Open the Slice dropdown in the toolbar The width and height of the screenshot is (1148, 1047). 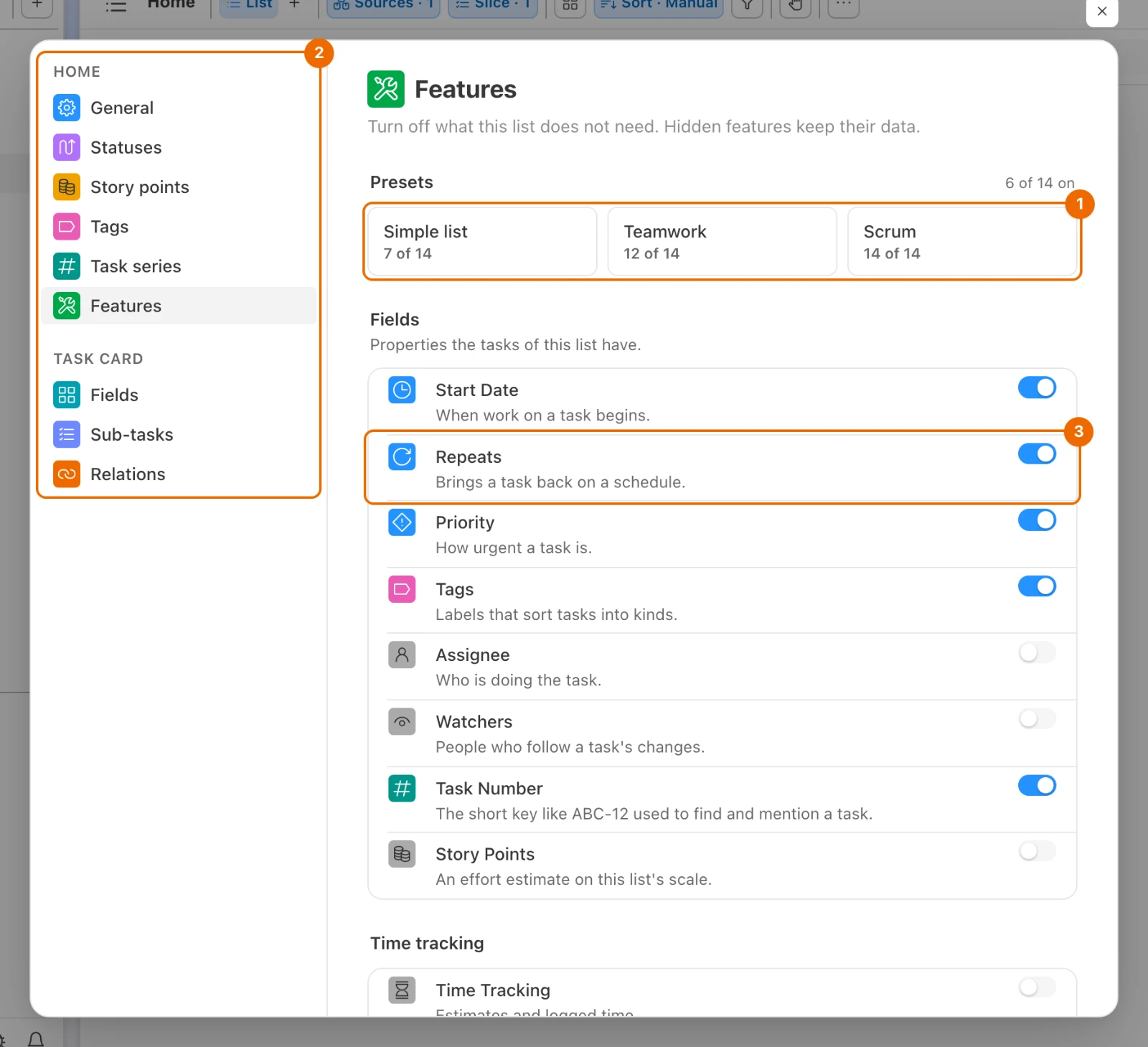point(493,6)
